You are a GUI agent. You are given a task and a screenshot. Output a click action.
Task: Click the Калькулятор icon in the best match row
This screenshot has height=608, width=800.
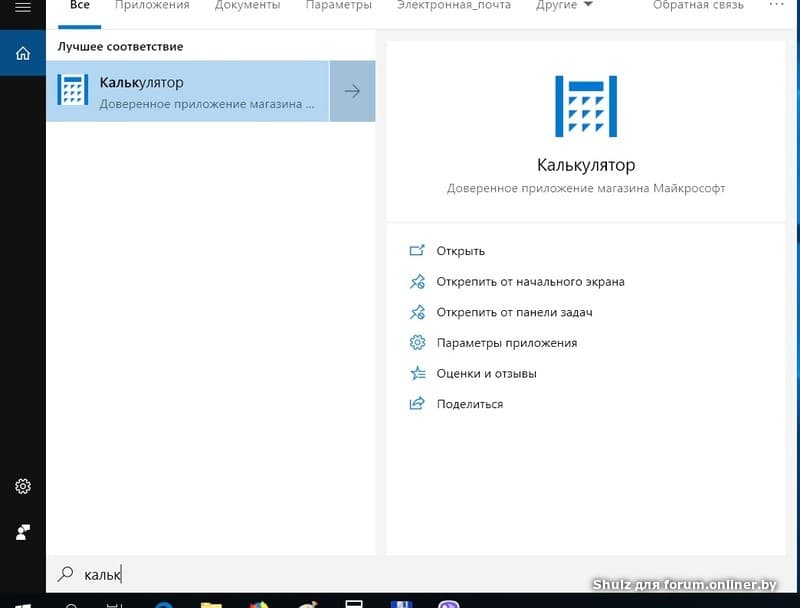(x=72, y=90)
